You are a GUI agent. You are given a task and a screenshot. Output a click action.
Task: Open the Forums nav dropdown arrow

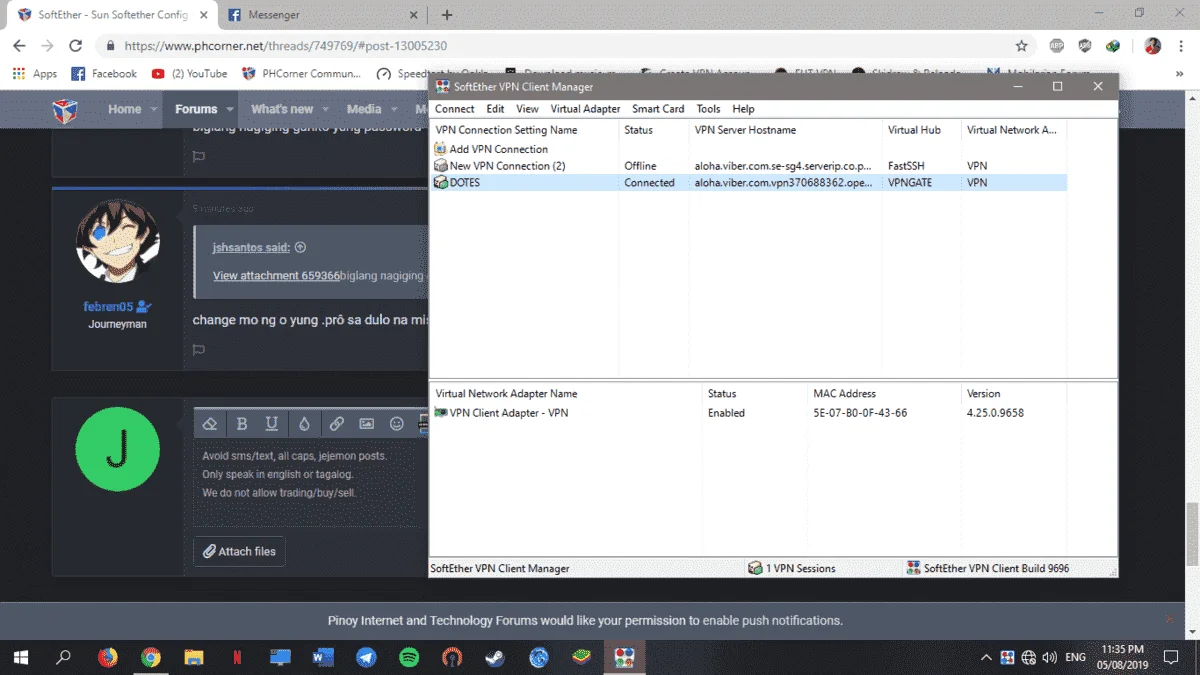click(x=230, y=109)
